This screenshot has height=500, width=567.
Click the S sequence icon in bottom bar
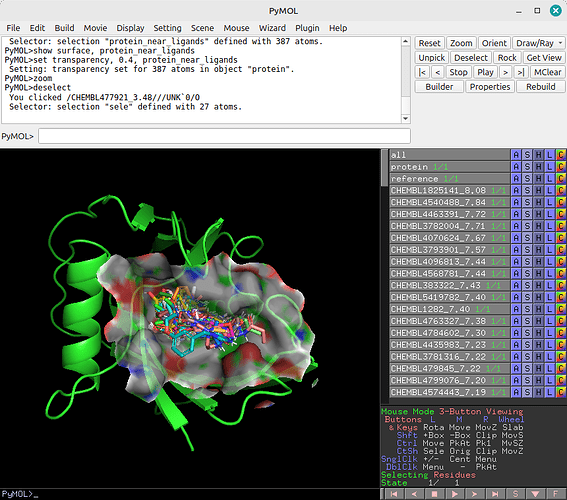[516, 494]
